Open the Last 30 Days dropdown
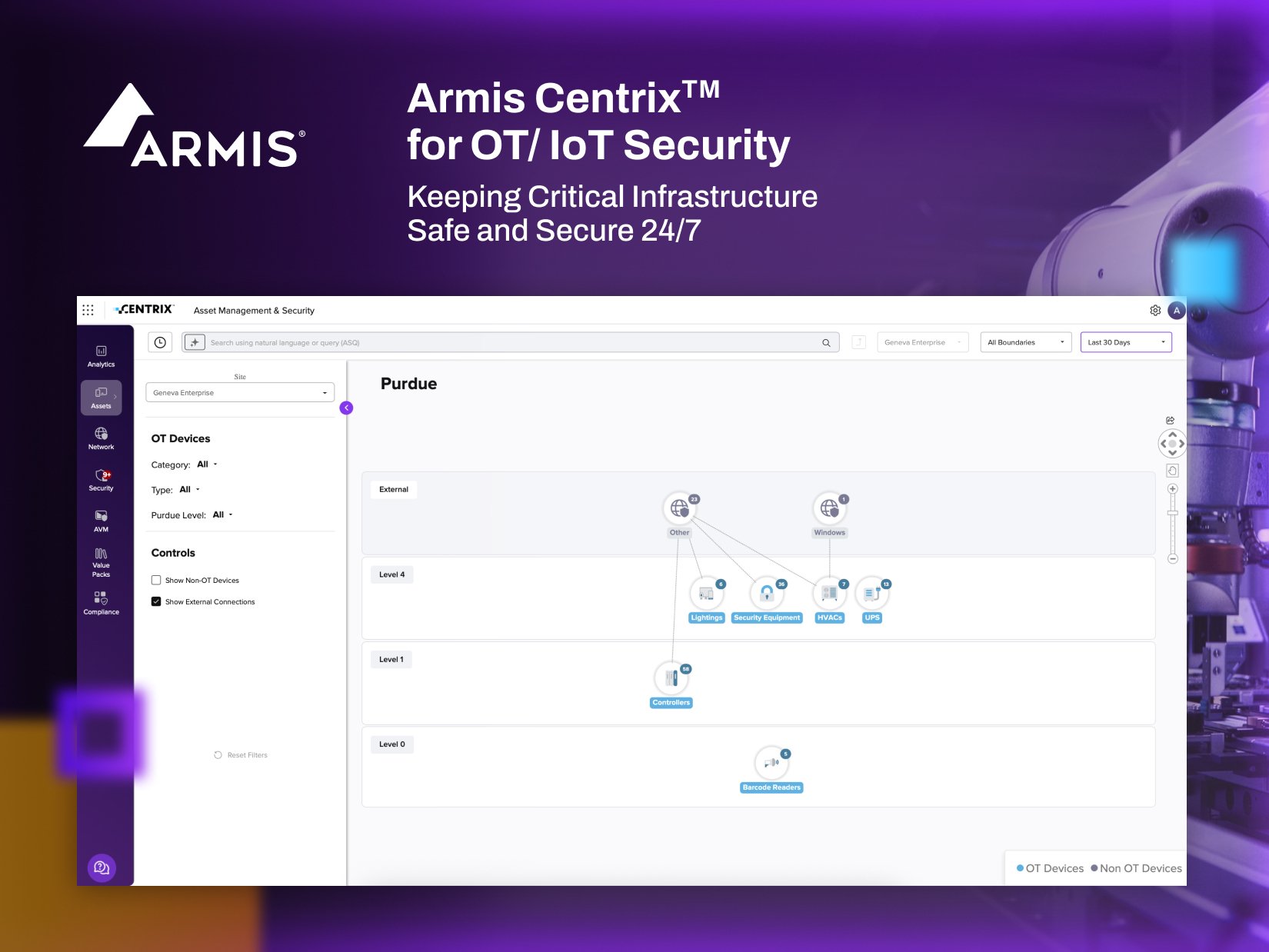1269x952 pixels. pos(1126,342)
